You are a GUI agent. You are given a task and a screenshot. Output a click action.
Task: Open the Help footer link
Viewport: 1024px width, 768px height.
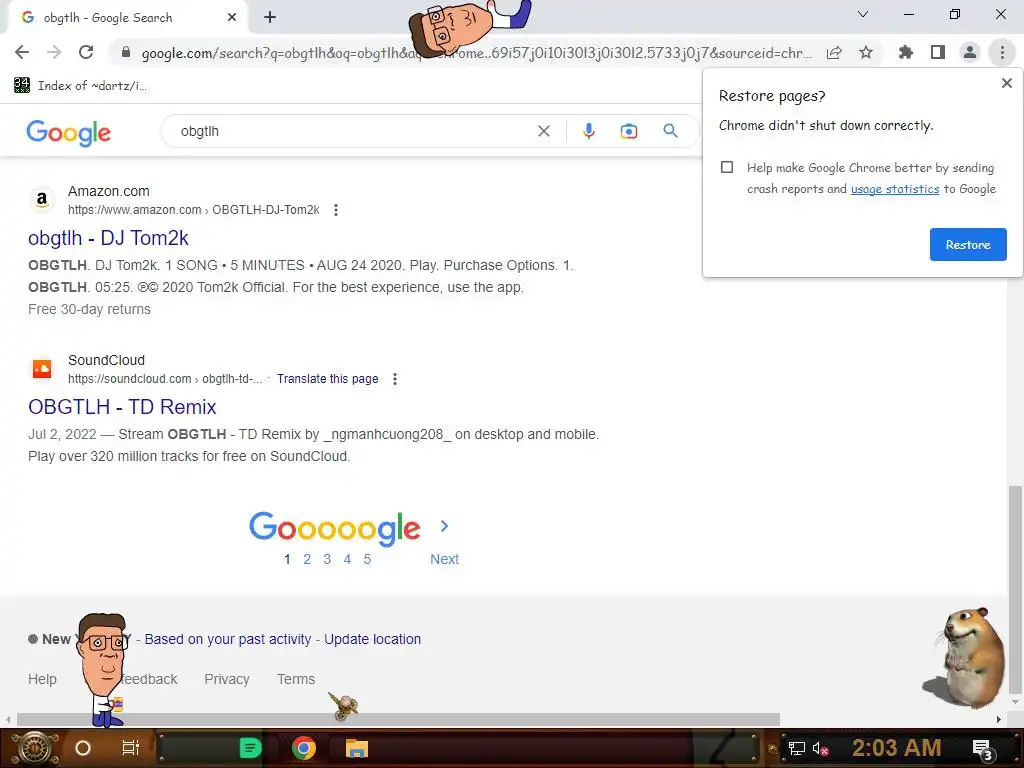[42, 679]
